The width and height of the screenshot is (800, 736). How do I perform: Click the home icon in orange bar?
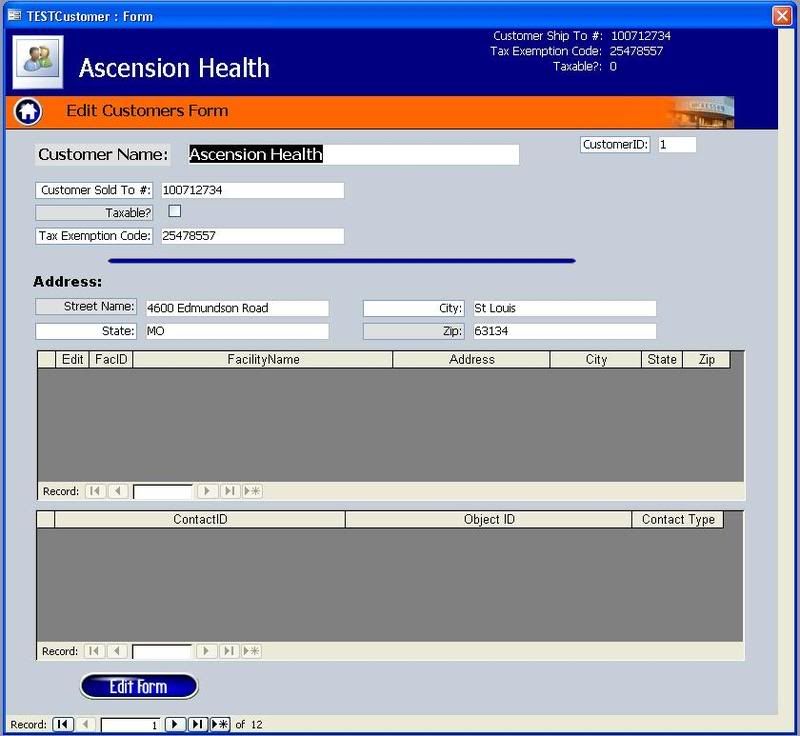click(x=28, y=111)
